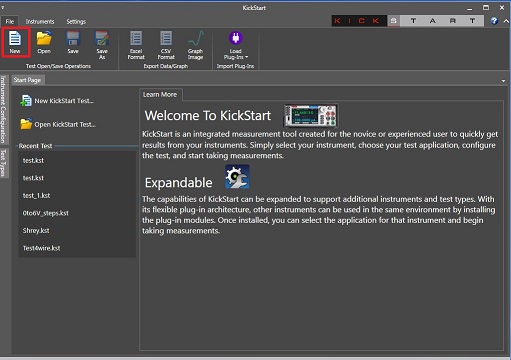The image size is (511, 360).
Task: Click the New test icon in ribbon
Action: 15,42
